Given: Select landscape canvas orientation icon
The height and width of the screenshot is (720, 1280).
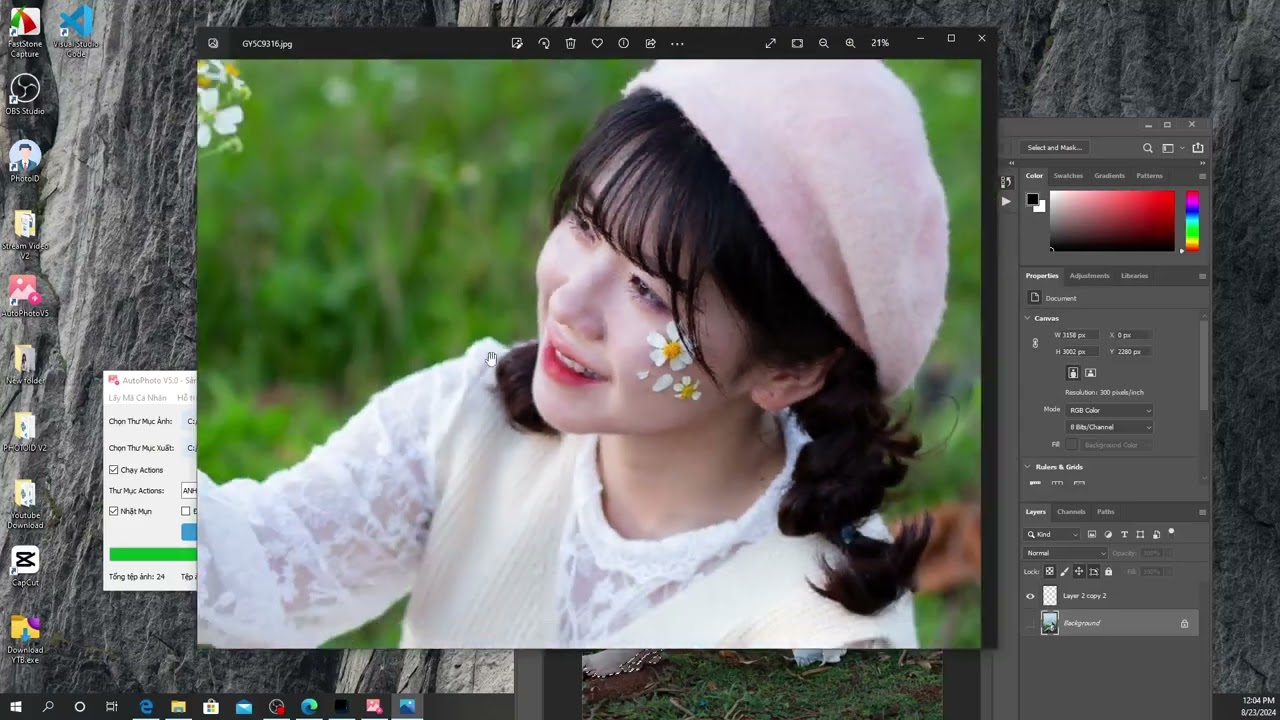Looking at the screenshot, I should coord(1090,373).
